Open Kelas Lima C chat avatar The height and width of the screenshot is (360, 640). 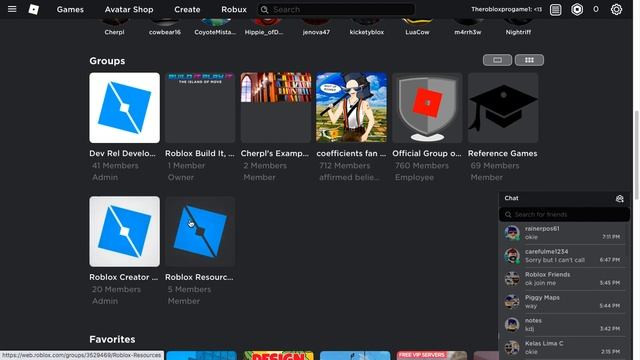(512, 347)
